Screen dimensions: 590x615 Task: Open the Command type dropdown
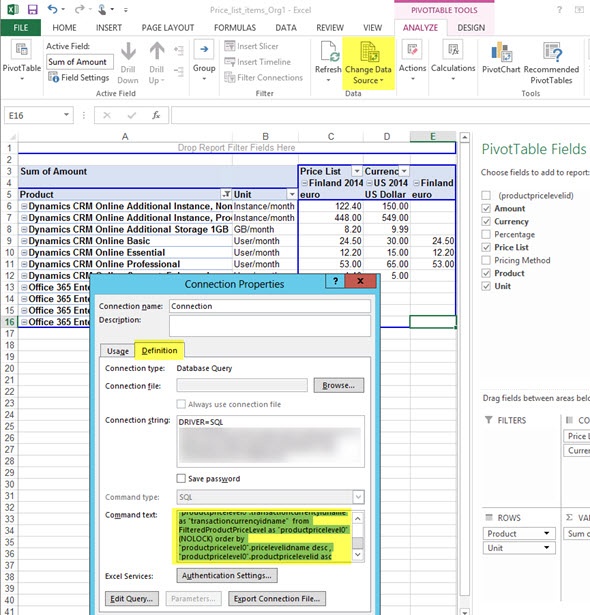tap(358, 497)
